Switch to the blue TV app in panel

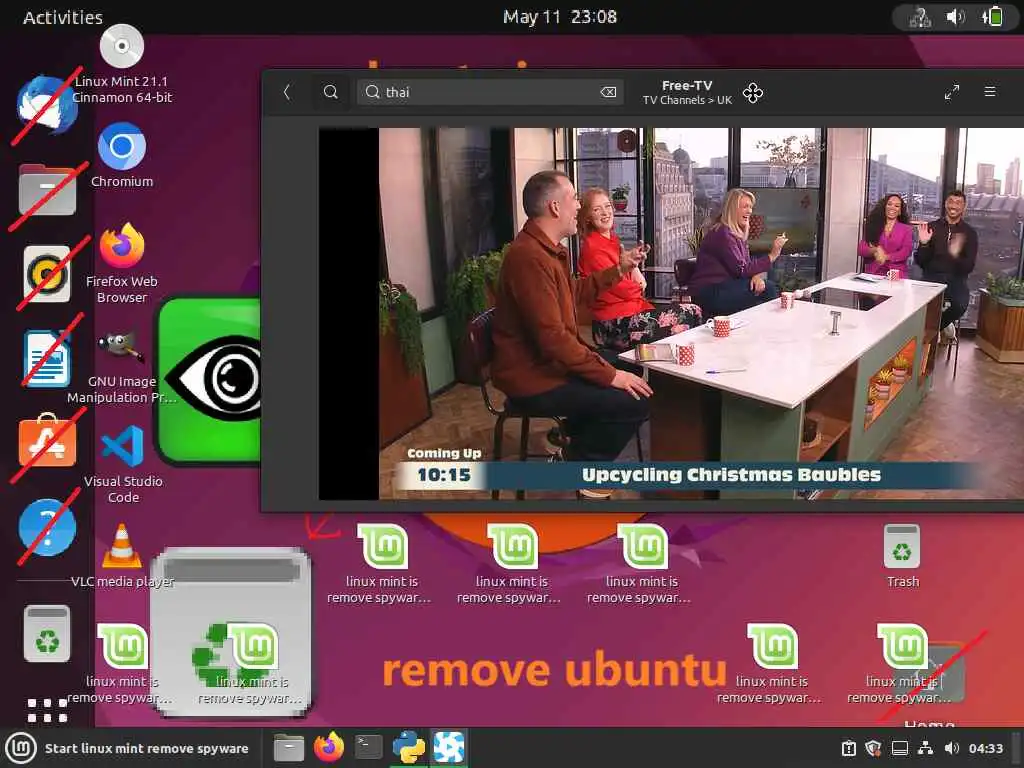(449, 747)
